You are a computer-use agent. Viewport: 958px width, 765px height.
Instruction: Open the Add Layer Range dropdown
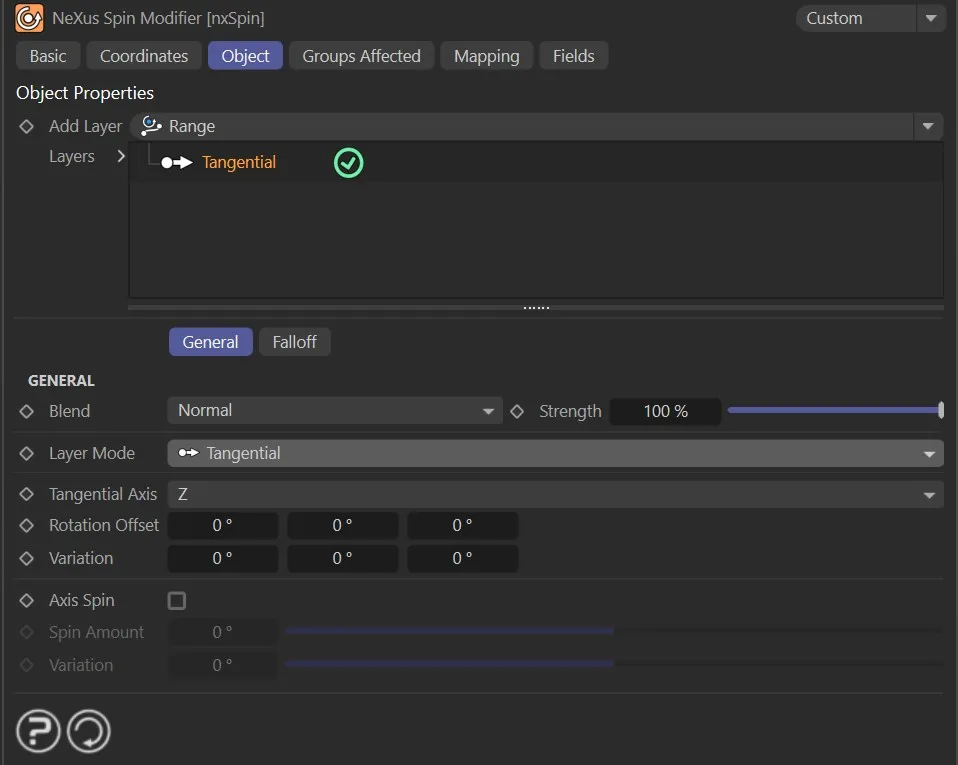[x=536, y=127]
